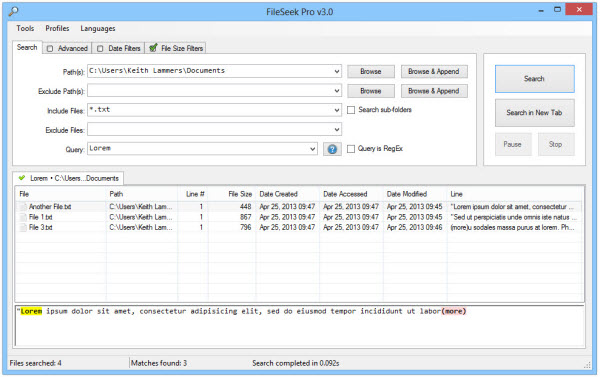Enable Query is RegEx checkbox

click(351, 149)
